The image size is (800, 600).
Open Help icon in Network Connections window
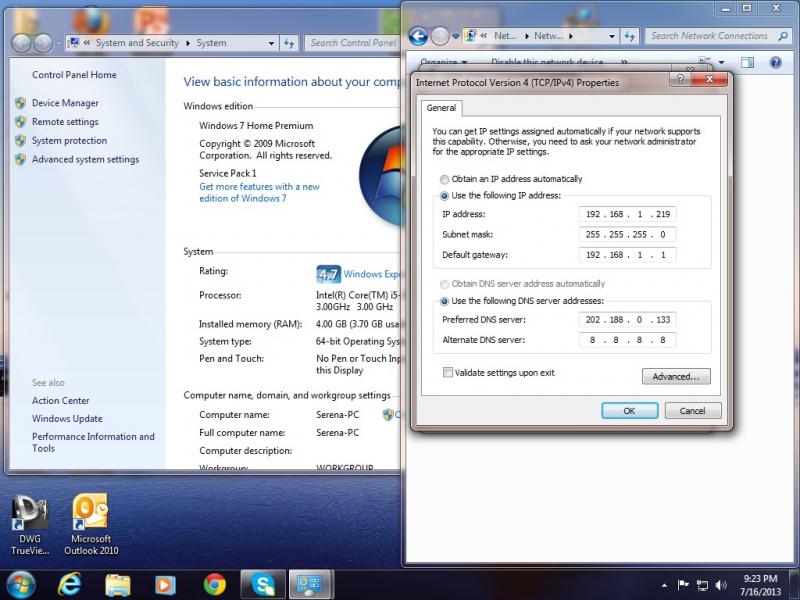pyautogui.click(x=775, y=63)
